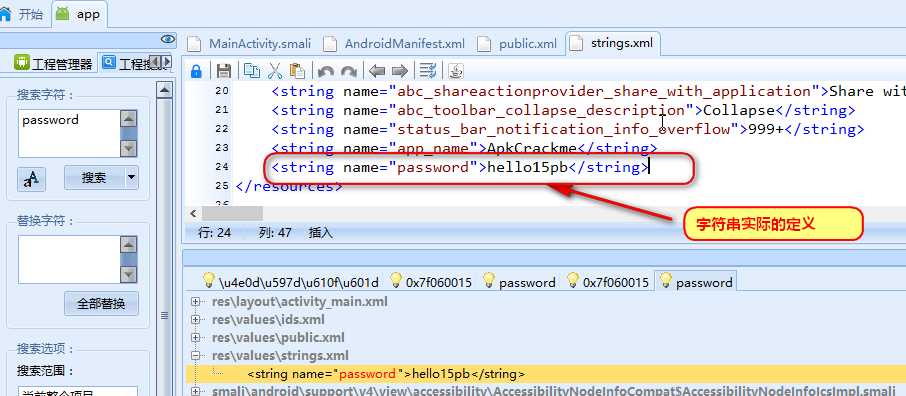Expand the res\values\public.xml result node
This screenshot has width=906, height=396.
click(x=195, y=338)
